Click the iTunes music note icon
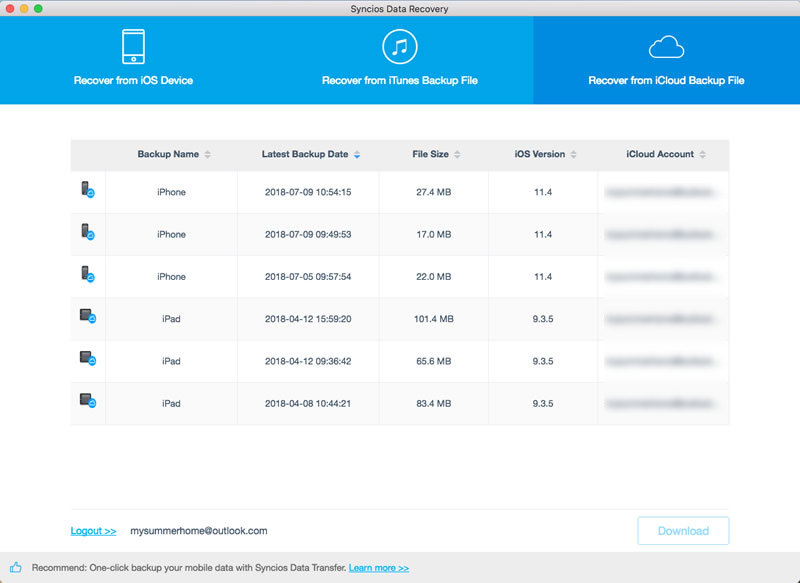This screenshot has height=583, width=800. point(399,46)
